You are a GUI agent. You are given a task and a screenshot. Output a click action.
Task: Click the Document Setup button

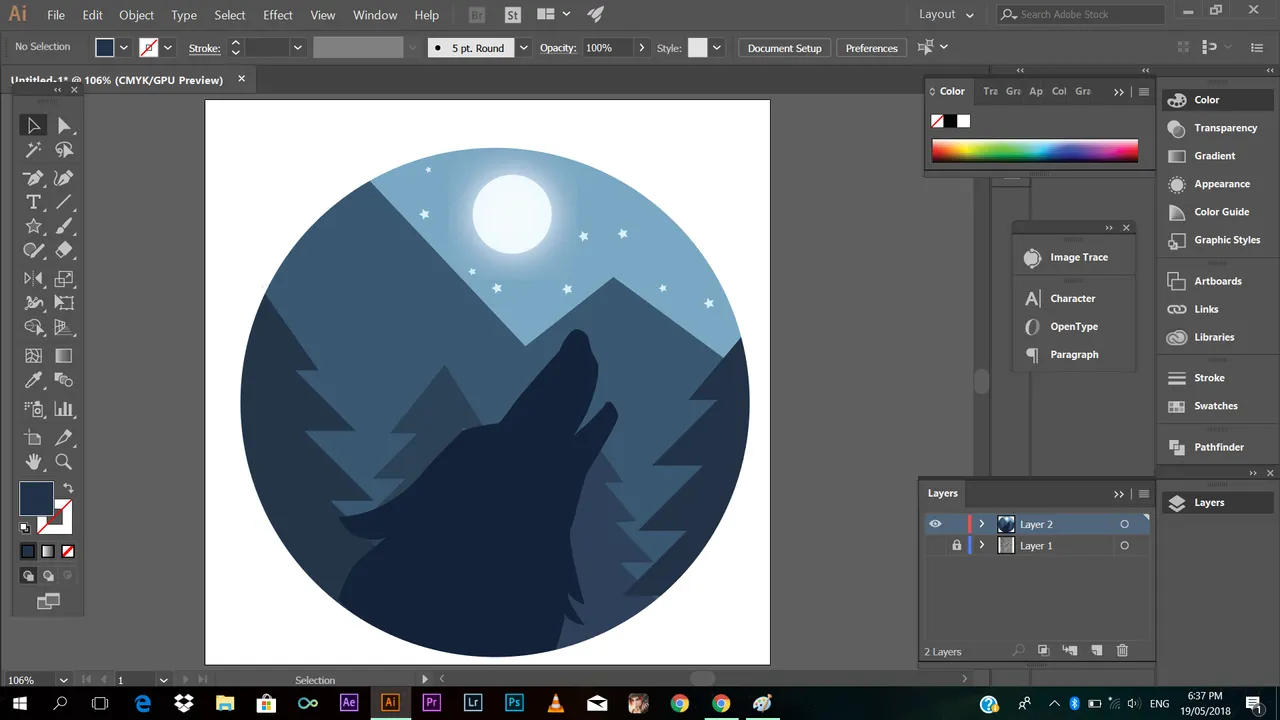point(784,48)
